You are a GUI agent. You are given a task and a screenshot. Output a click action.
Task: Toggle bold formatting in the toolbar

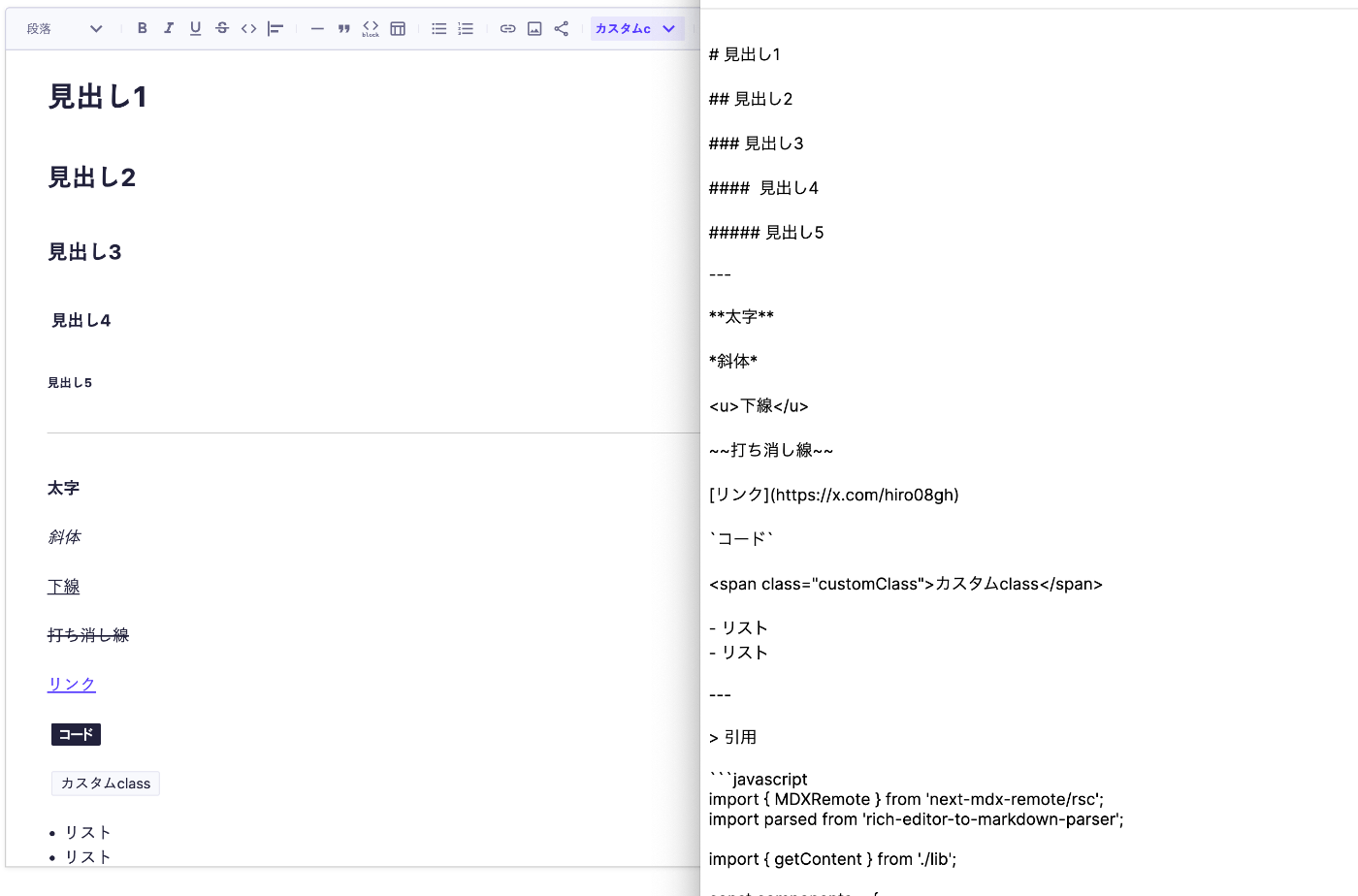(143, 28)
